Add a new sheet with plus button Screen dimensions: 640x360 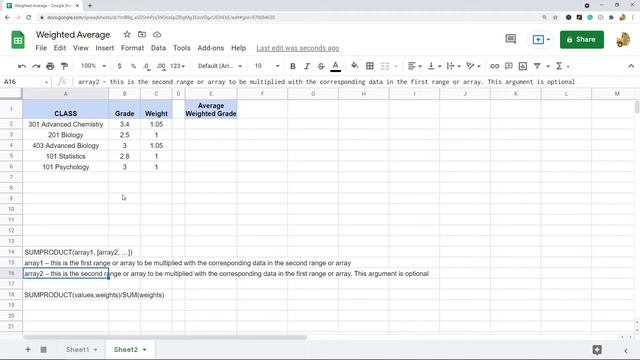(x=28, y=349)
